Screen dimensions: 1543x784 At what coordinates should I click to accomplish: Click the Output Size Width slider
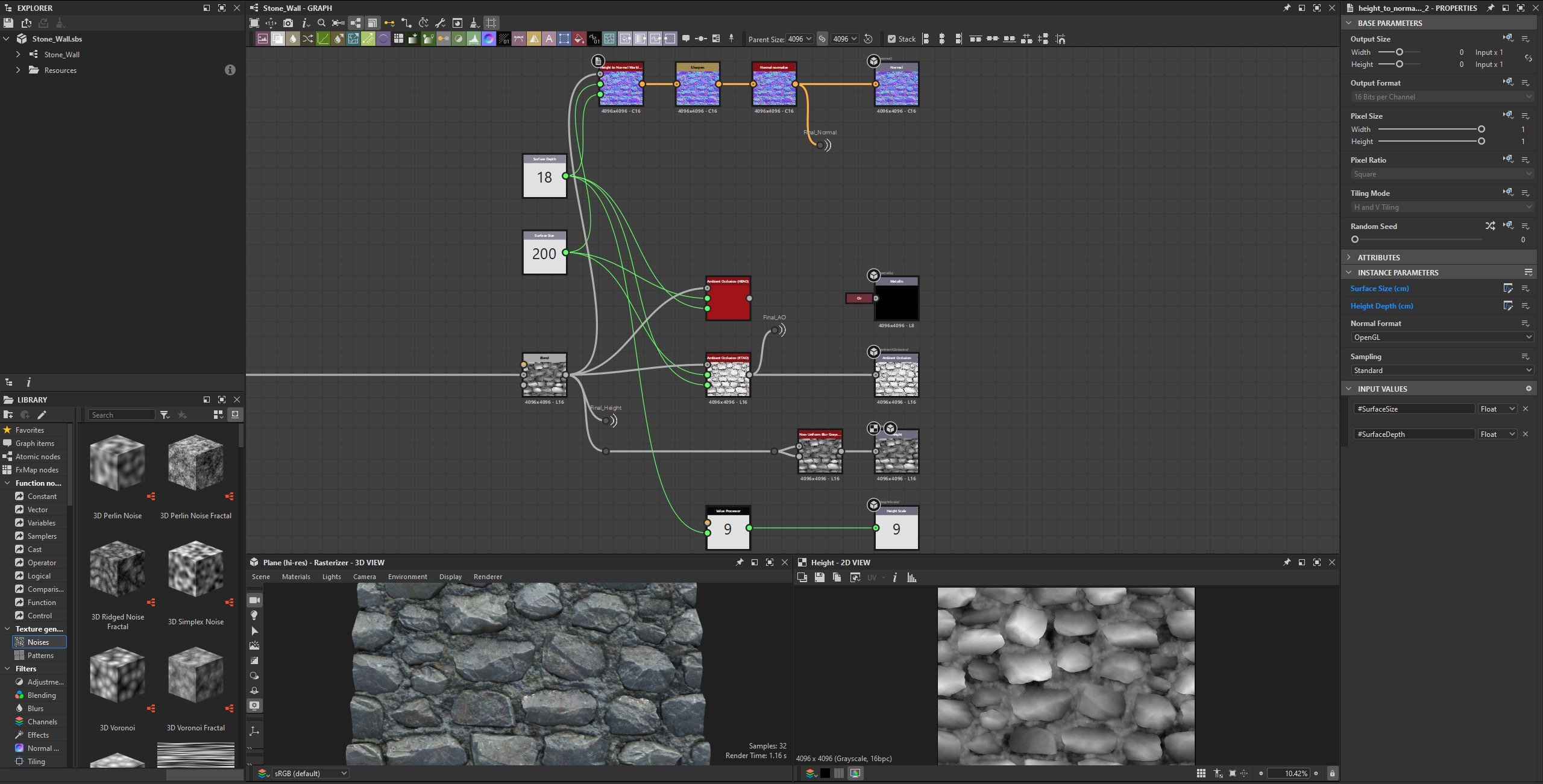[1399, 52]
